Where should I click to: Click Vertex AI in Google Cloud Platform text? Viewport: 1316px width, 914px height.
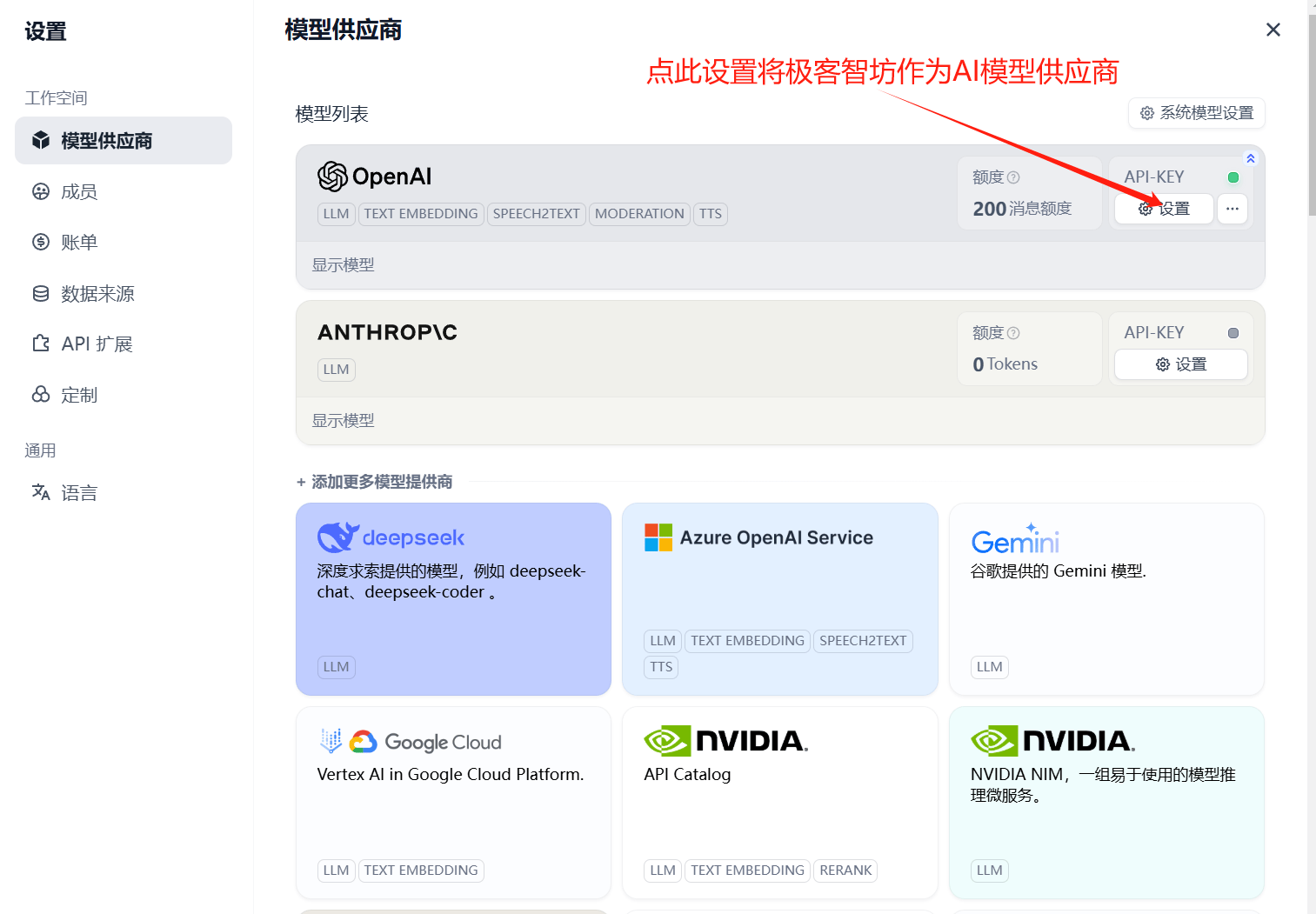pyautogui.click(x=451, y=774)
